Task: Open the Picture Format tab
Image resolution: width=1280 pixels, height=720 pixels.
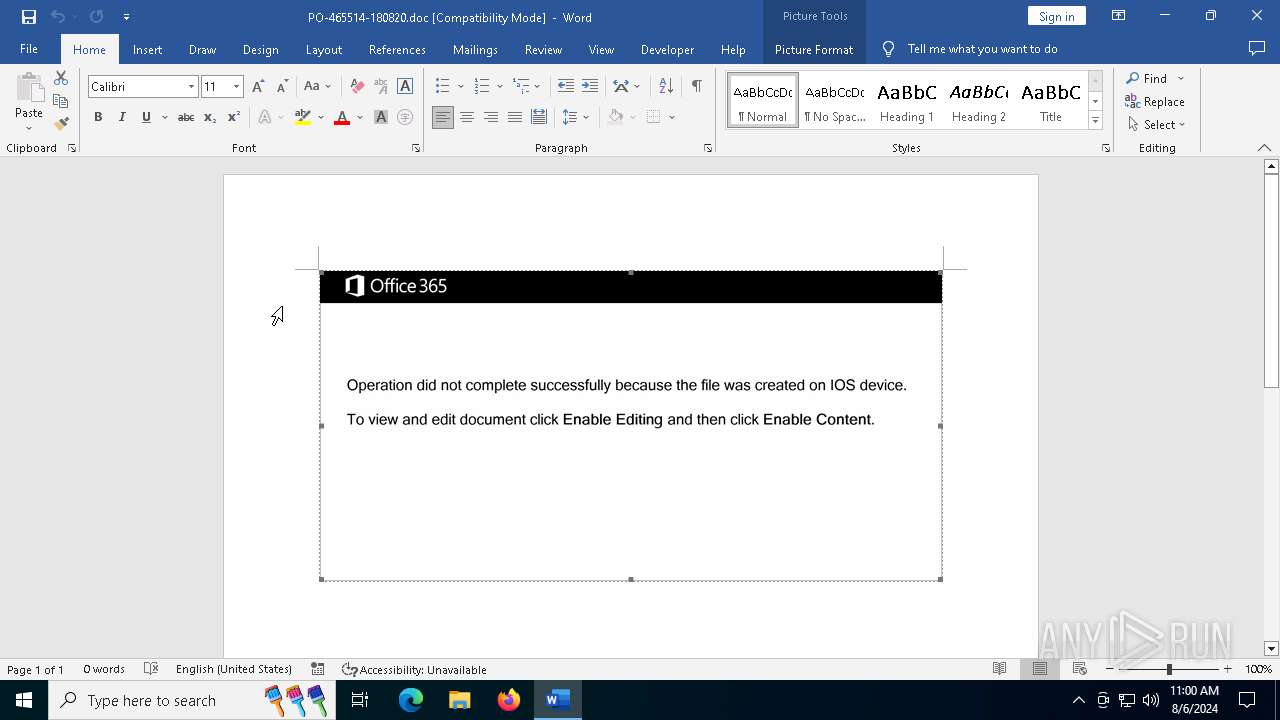Action: click(x=814, y=49)
